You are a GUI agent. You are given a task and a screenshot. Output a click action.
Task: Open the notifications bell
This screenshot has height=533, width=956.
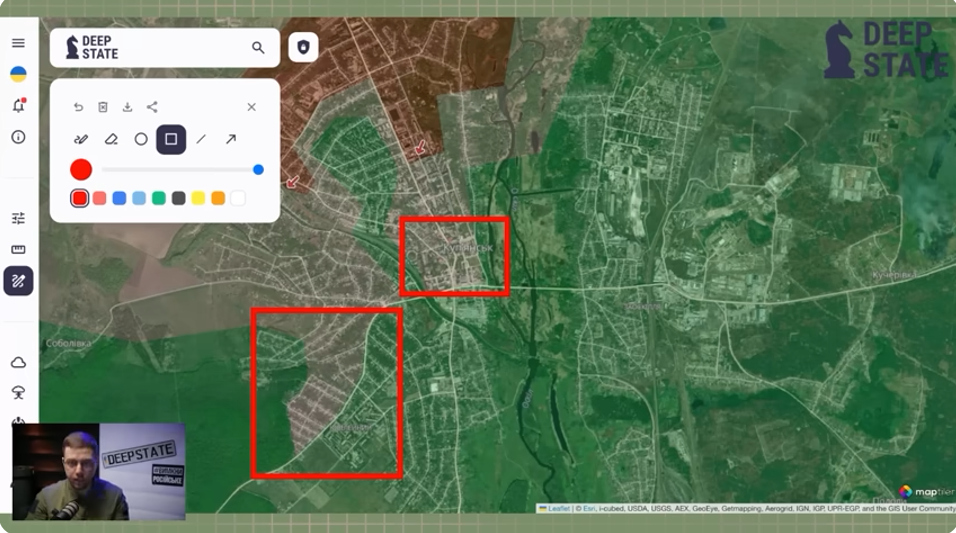(18, 106)
